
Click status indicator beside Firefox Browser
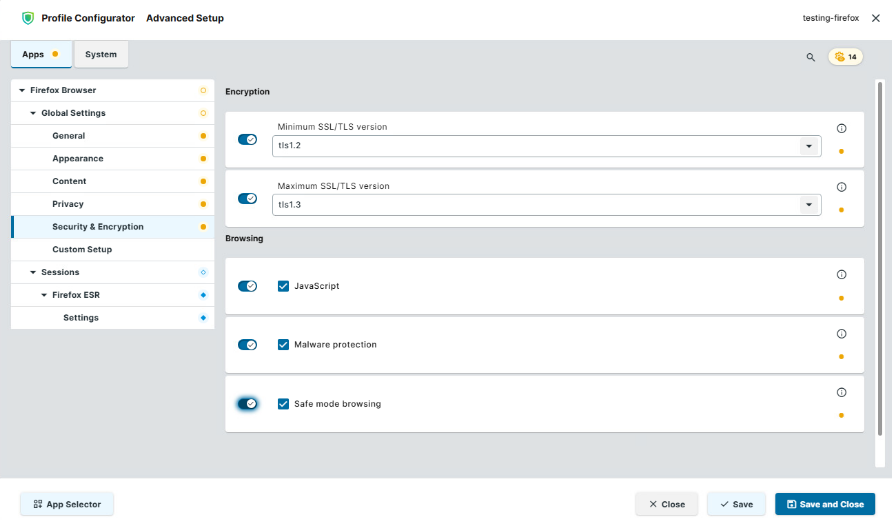pos(203,90)
